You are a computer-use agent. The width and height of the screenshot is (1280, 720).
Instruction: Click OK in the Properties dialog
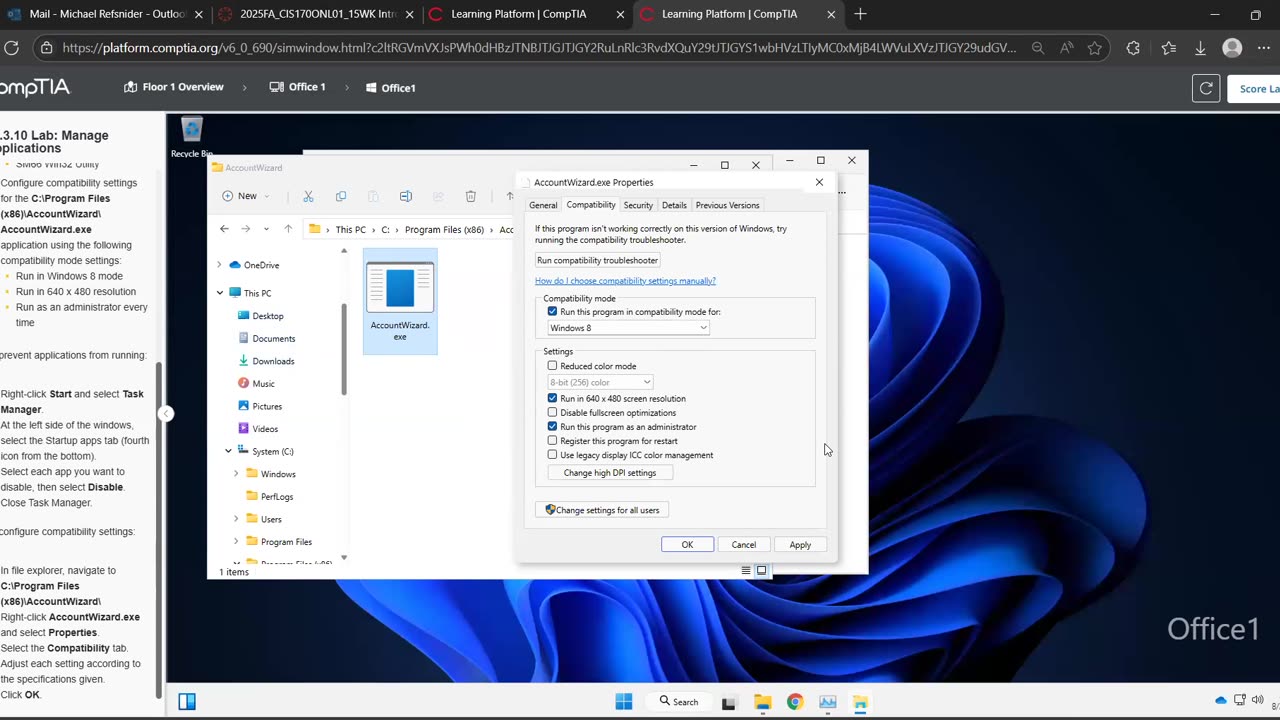click(x=687, y=545)
